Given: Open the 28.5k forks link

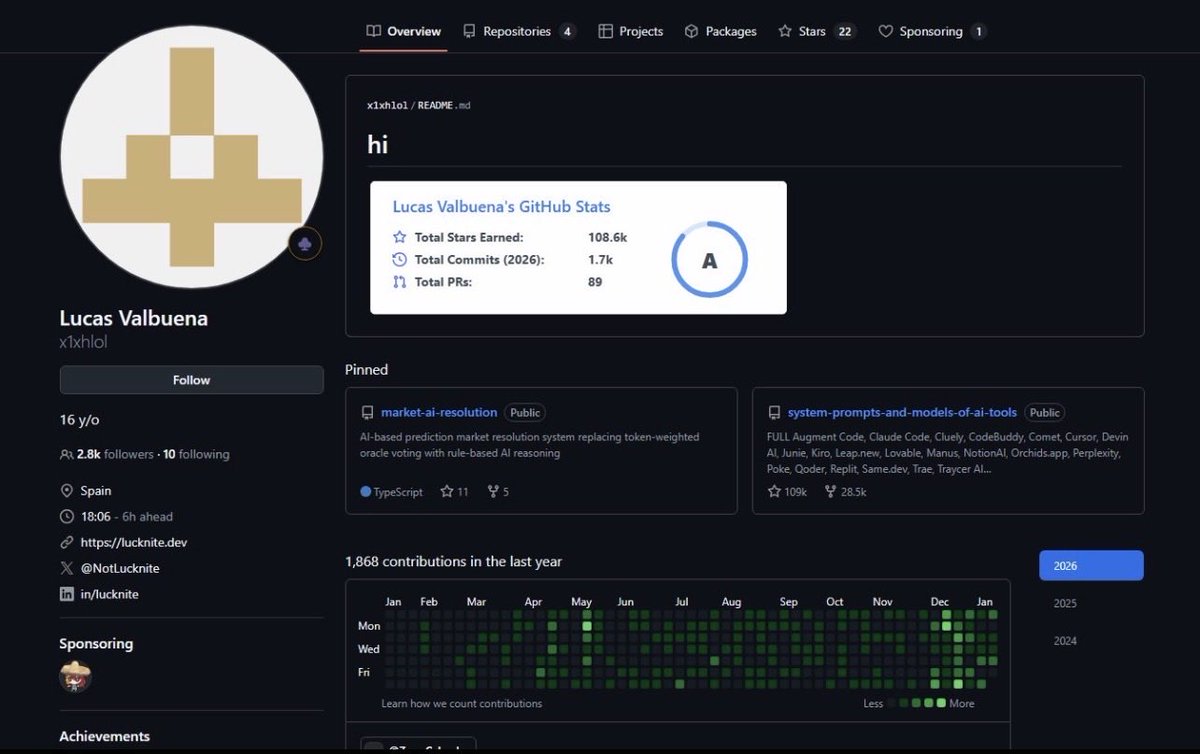Looking at the screenshot, I should click(x=846, y=492).
